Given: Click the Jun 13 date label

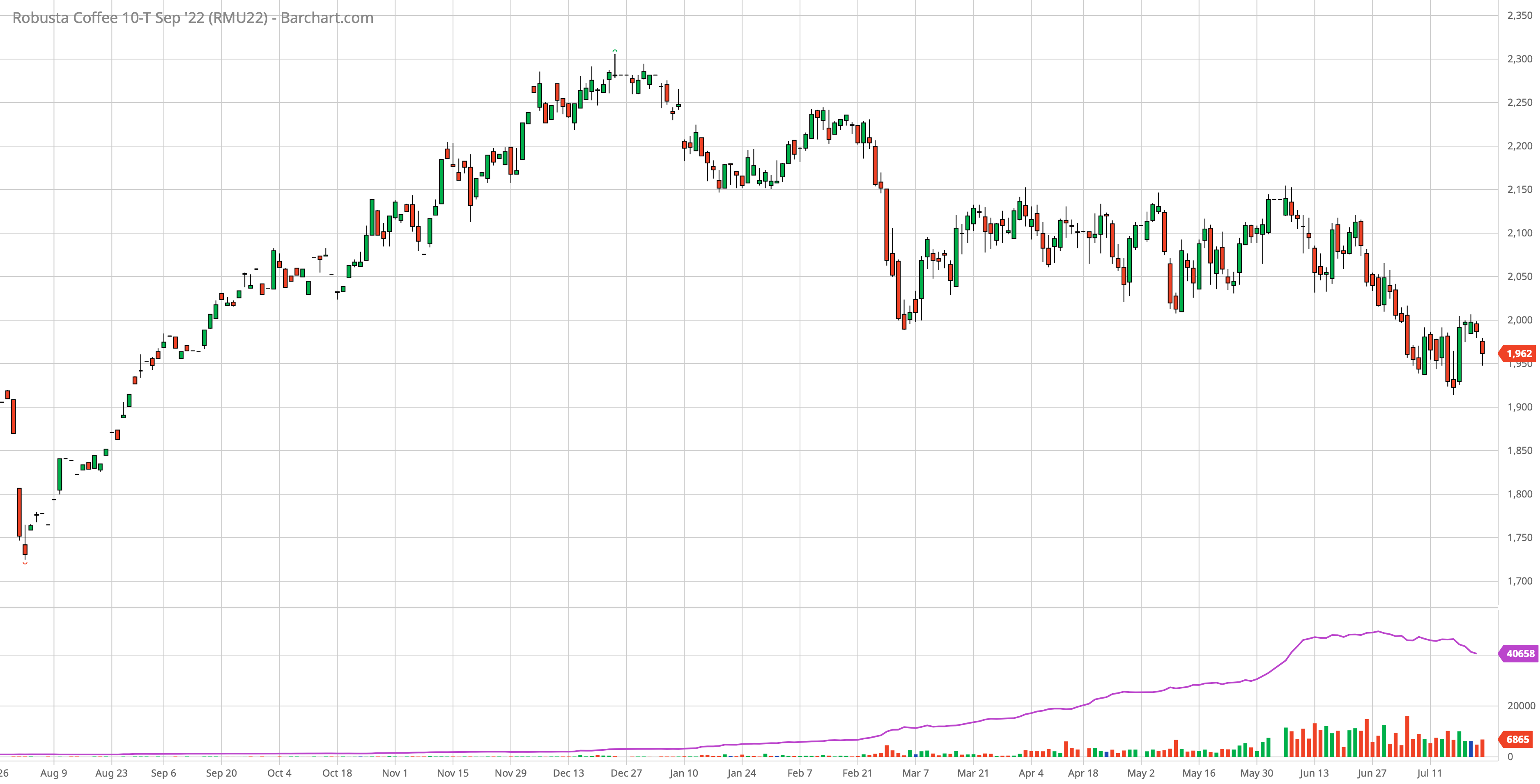Looking at the screenshot, I should pos(1314,773).
